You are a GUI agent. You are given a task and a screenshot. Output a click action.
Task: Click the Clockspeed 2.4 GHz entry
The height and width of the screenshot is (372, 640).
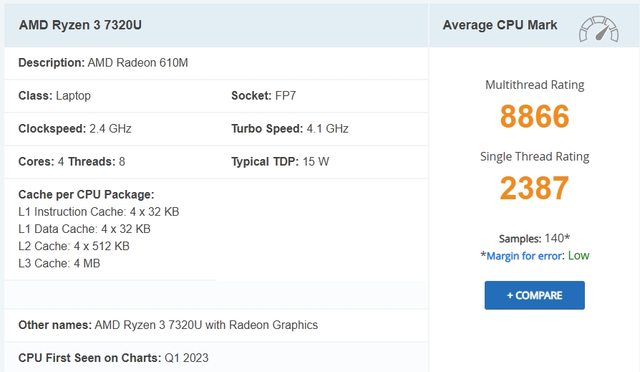[75, 129]
